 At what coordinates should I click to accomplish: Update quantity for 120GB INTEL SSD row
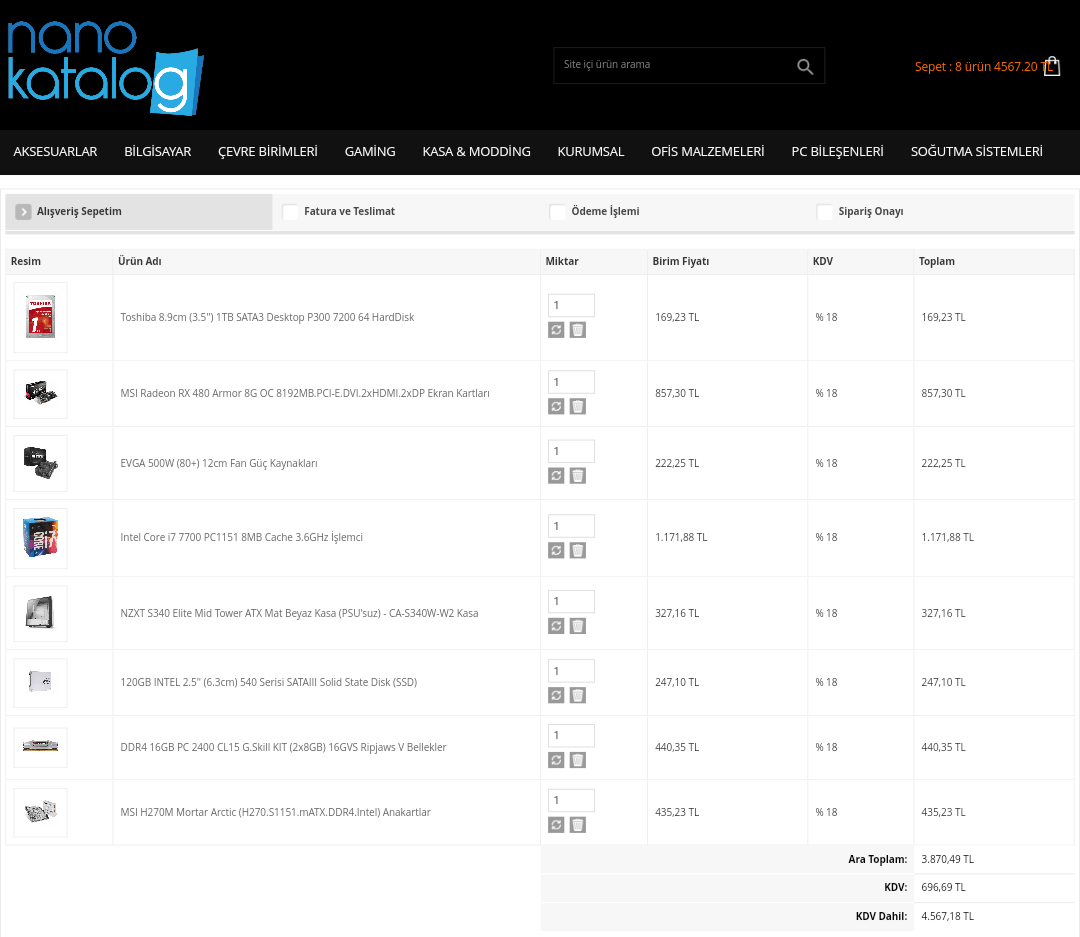tap(556, 695)
